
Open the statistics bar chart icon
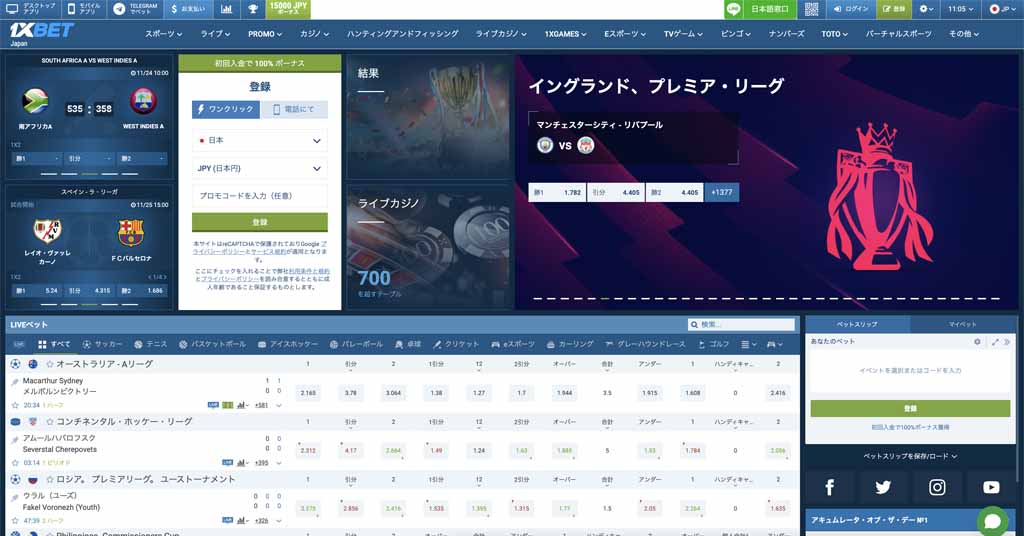[x=226, y=9]
